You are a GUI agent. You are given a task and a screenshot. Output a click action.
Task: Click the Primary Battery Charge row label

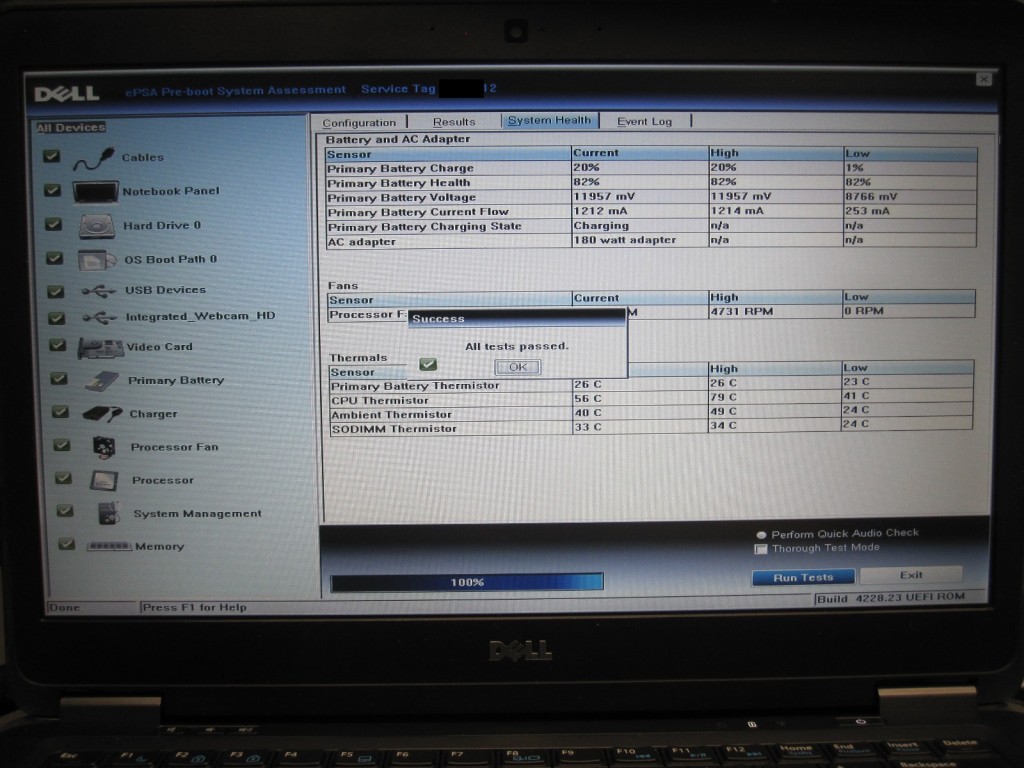400,168
